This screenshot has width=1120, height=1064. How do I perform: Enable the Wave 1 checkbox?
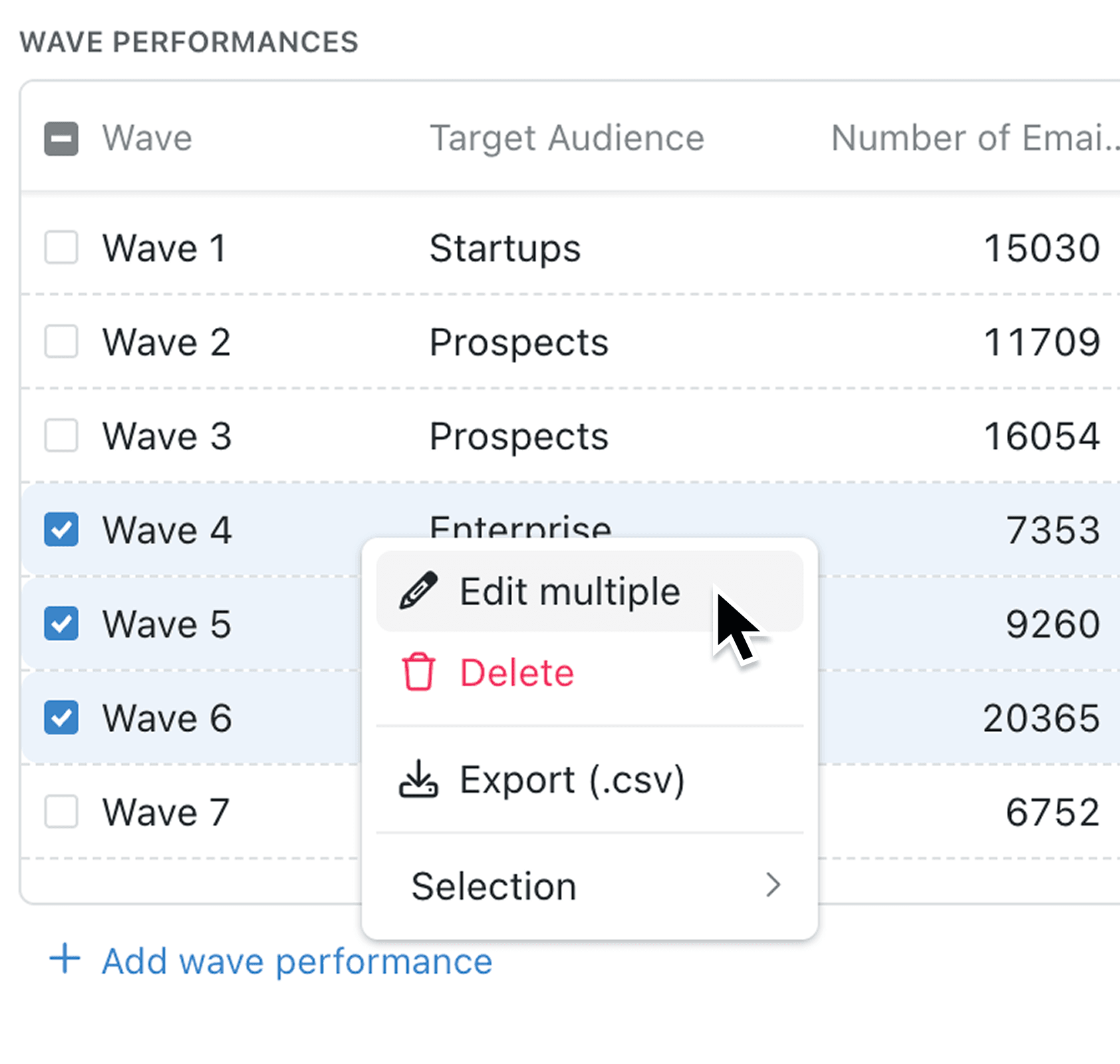(x=61, y=249)
